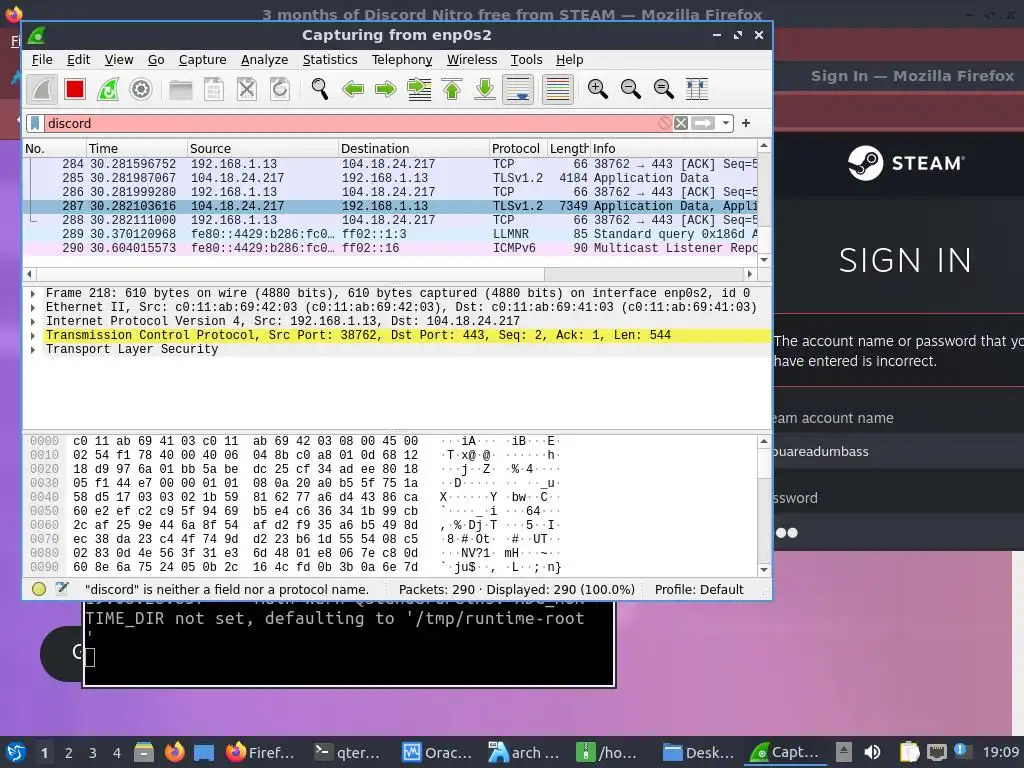This screenshot has height=768, width=1024.
Task: Stop the running capture (red square)
Action: 75,89
